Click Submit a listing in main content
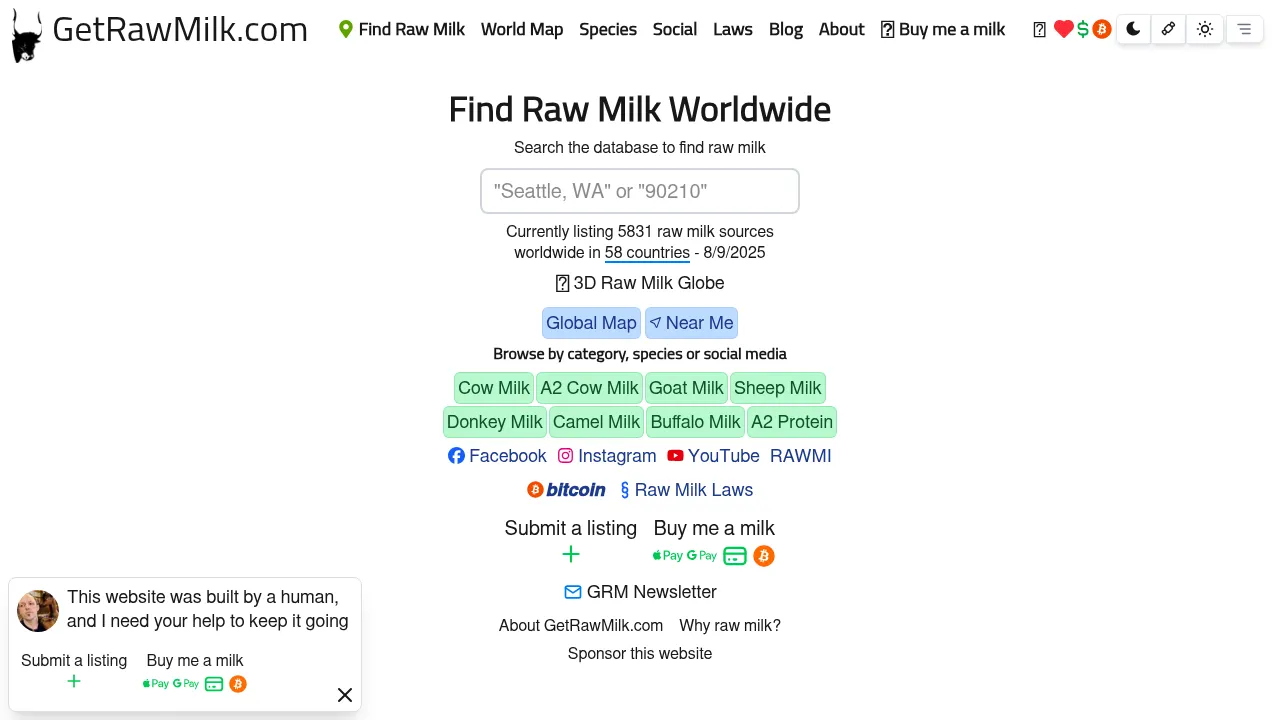Viewport: 1280px width, 720px height. pos(571,528)
